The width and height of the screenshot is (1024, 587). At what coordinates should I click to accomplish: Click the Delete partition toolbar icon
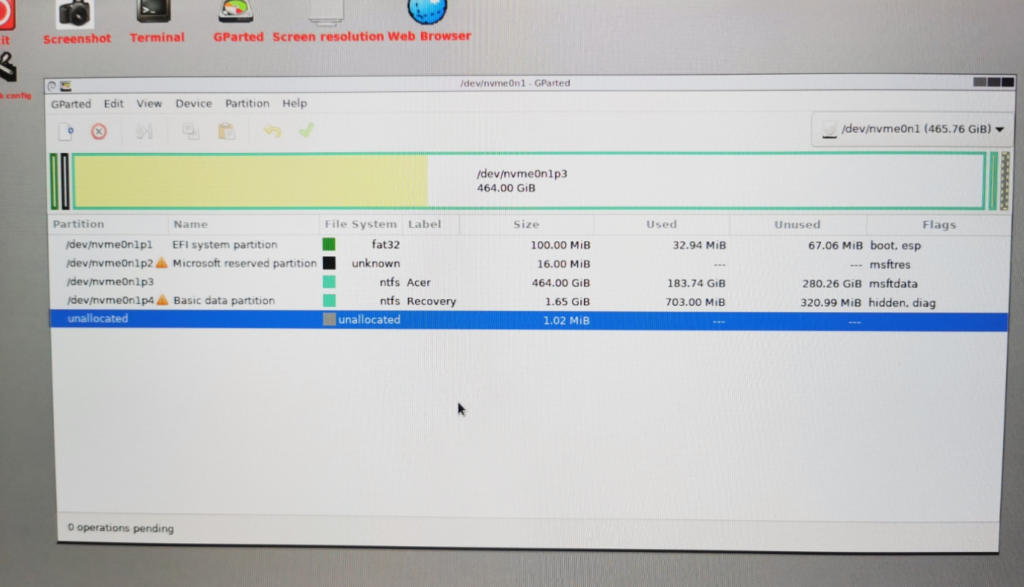click(x=99, y=131)
